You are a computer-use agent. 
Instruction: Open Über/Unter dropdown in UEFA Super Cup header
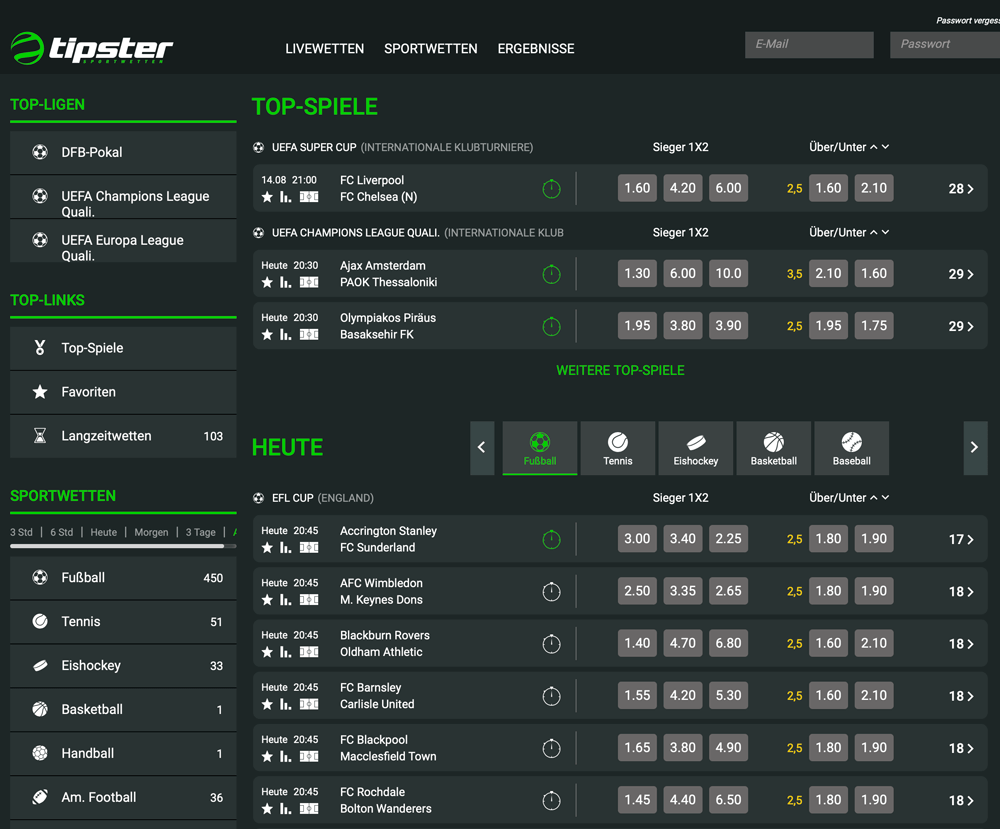[849, 147]
